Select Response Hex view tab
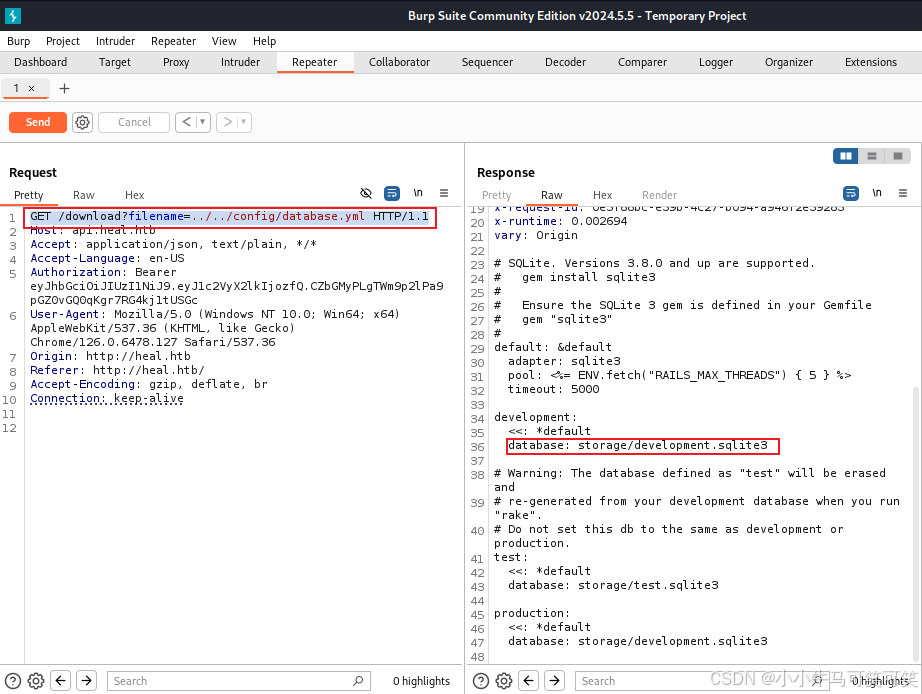The width and height of the screenshot is (922, 694). (602, 195)
